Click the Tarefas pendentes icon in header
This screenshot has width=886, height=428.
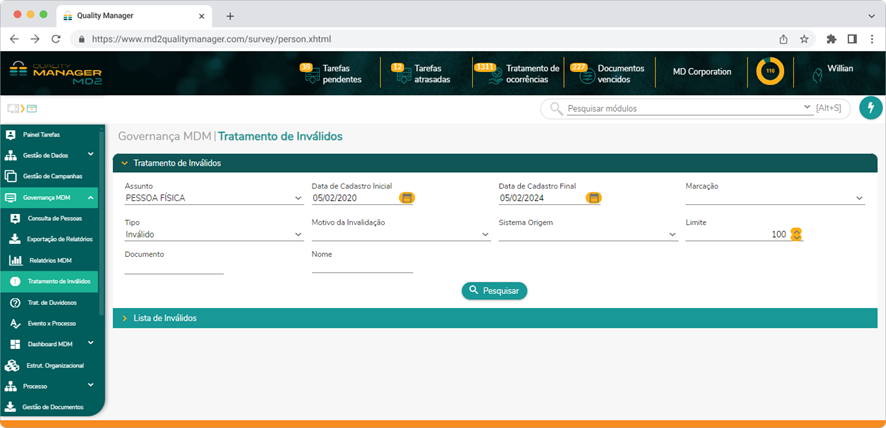click(x=308, y=72)
